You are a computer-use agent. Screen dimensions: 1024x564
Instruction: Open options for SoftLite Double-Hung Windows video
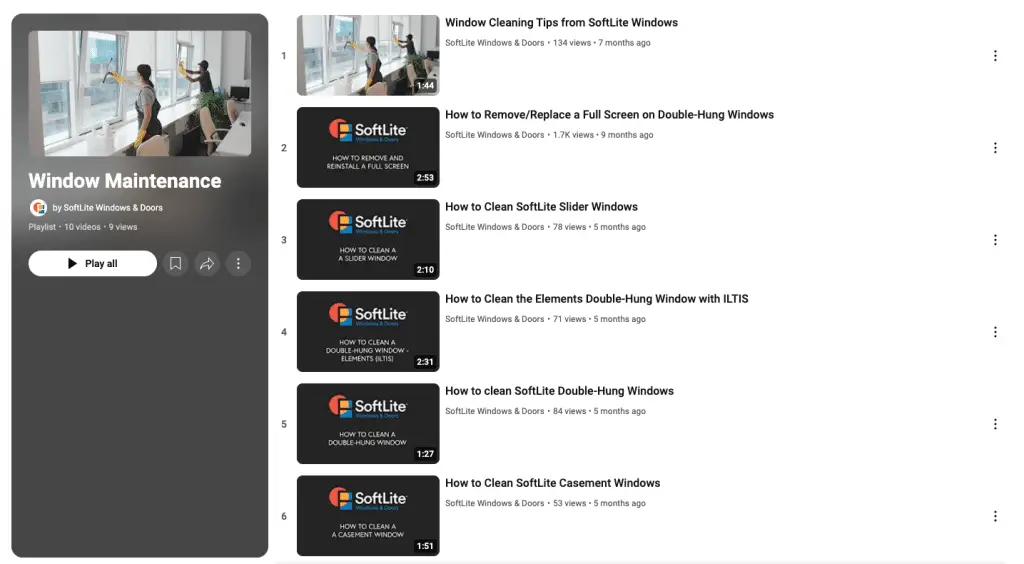coord(995,424)
